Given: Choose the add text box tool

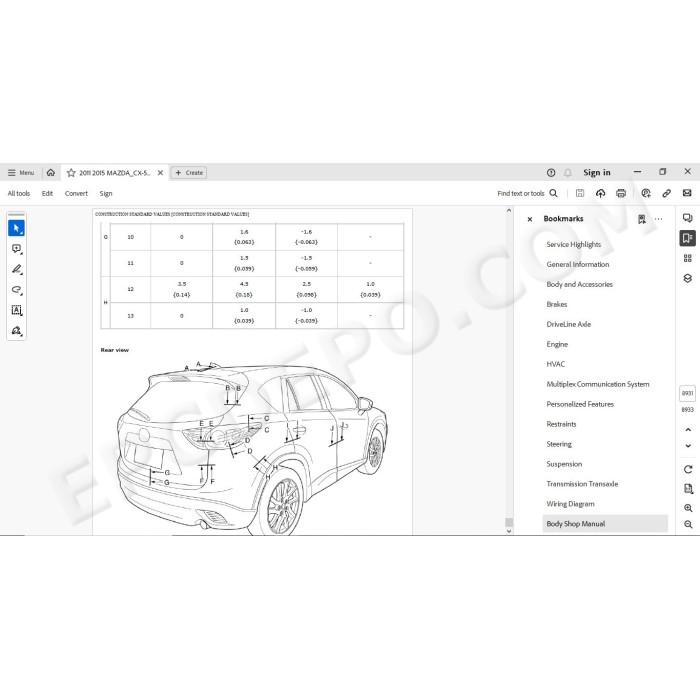Looking at the screenshot, I should coord(17,310).
